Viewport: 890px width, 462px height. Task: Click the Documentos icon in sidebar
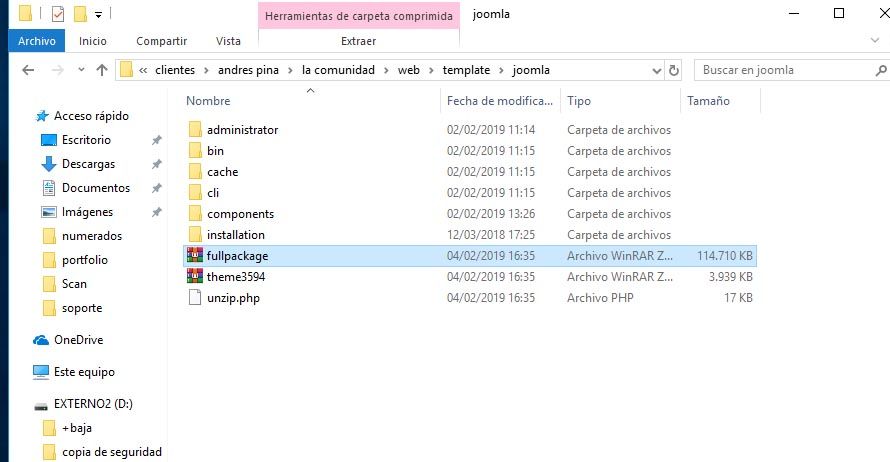pos(49,188)
